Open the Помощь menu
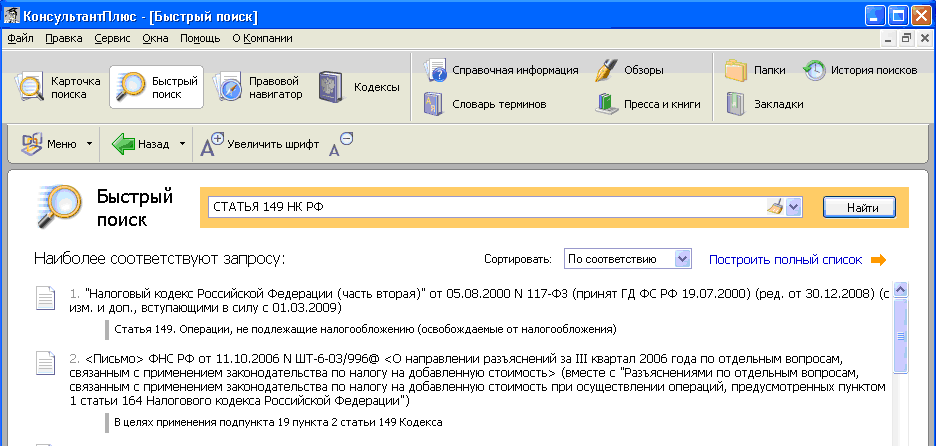Viewport: 936px width, 446px height. (x=200, y=39)
